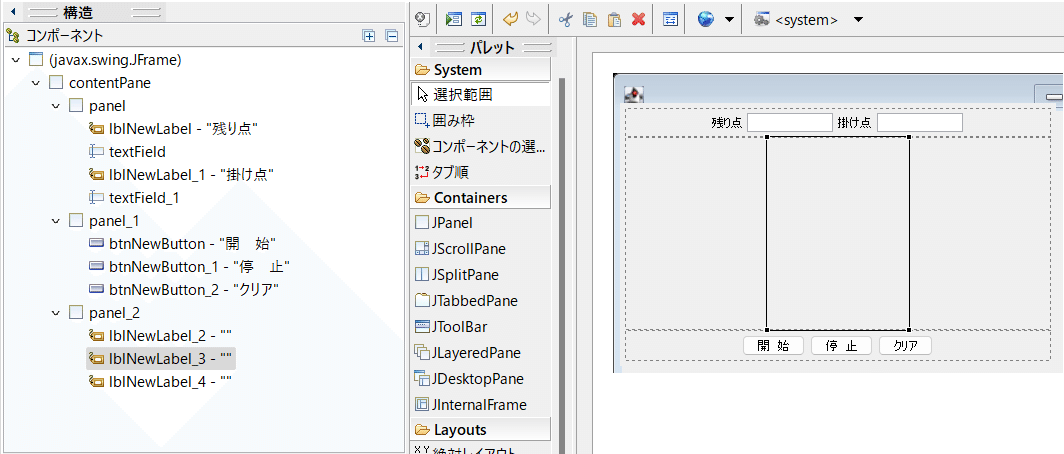The width and height of the screenshot is (1064, 454).
Task: Click the red X Delete icon
Action: point(638,20)
